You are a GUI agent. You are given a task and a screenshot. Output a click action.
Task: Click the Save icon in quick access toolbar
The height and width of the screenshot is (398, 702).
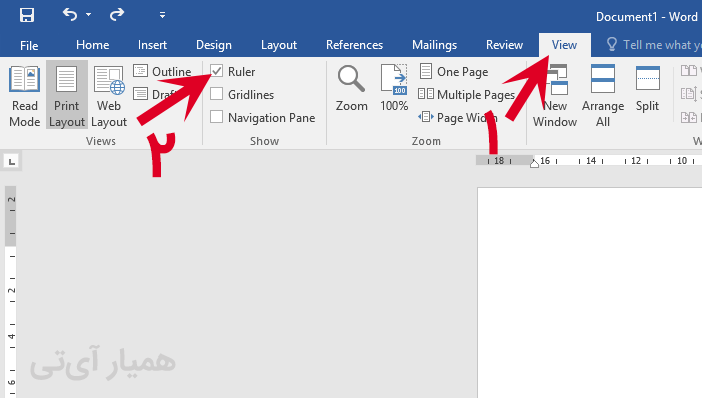click(x=27, y=15)
